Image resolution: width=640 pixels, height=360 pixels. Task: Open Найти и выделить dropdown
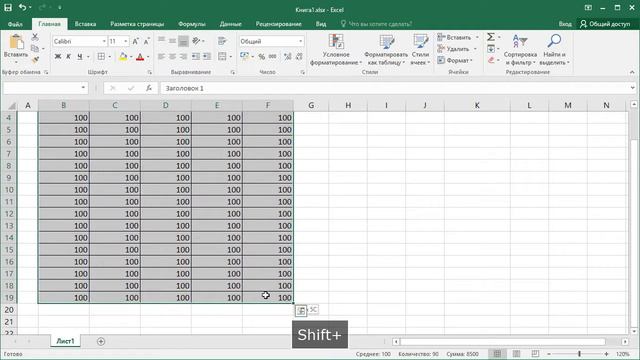[x=554, y=50]
